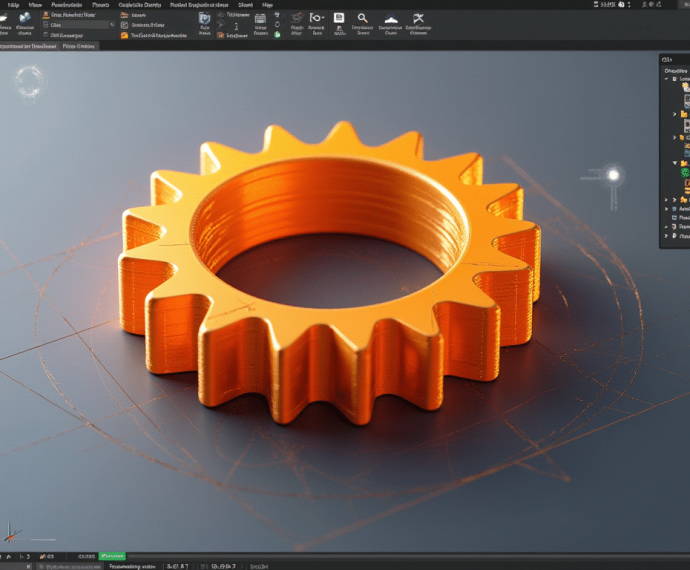Click the orbit ring widget at viewport top-left
Screen dimensions: 690x570
tap(29, 80)
